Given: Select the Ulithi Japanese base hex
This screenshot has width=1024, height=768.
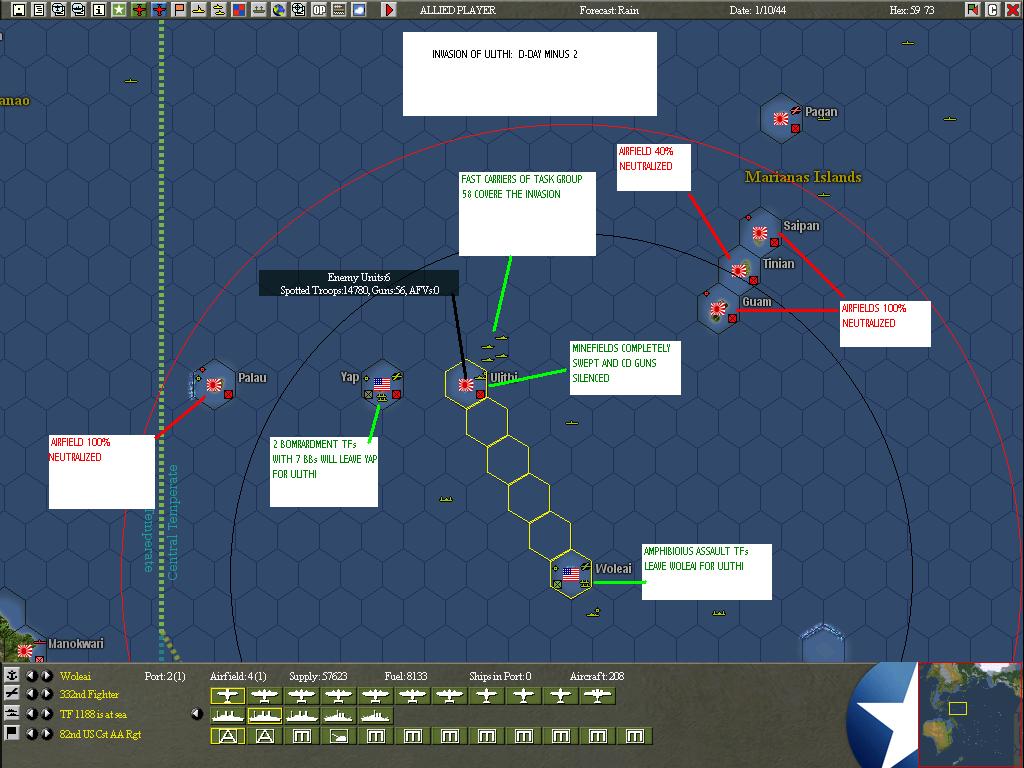Looking at the screenshot, I should 466,385.
